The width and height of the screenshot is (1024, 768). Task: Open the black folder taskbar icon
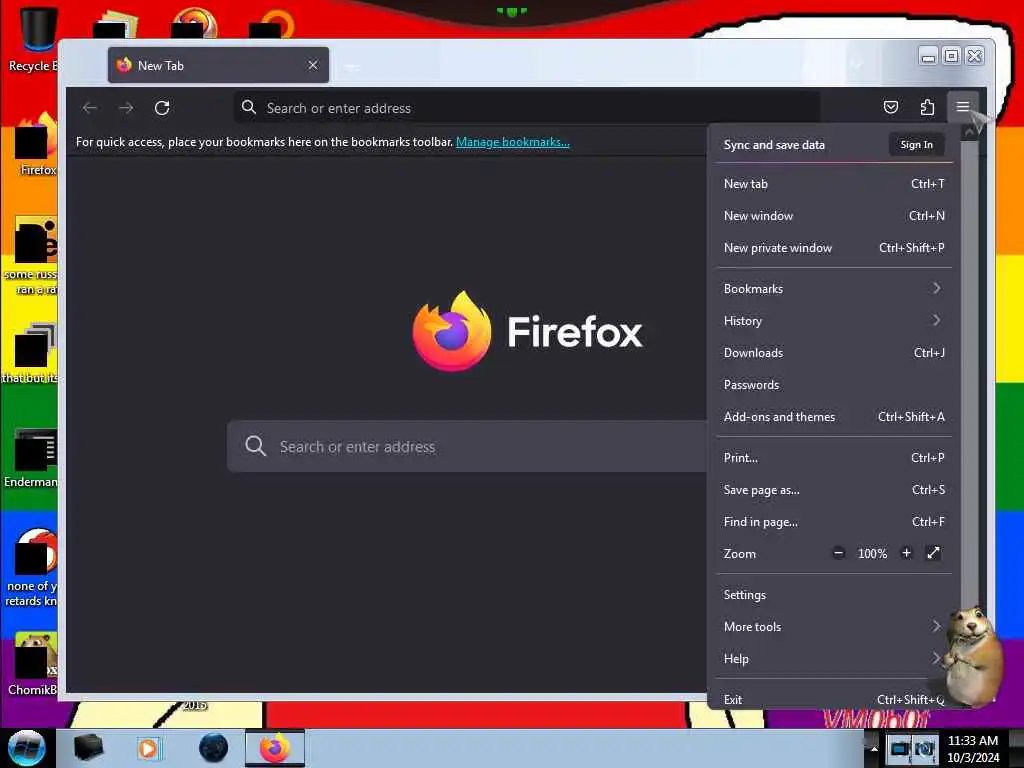[88, 748]
